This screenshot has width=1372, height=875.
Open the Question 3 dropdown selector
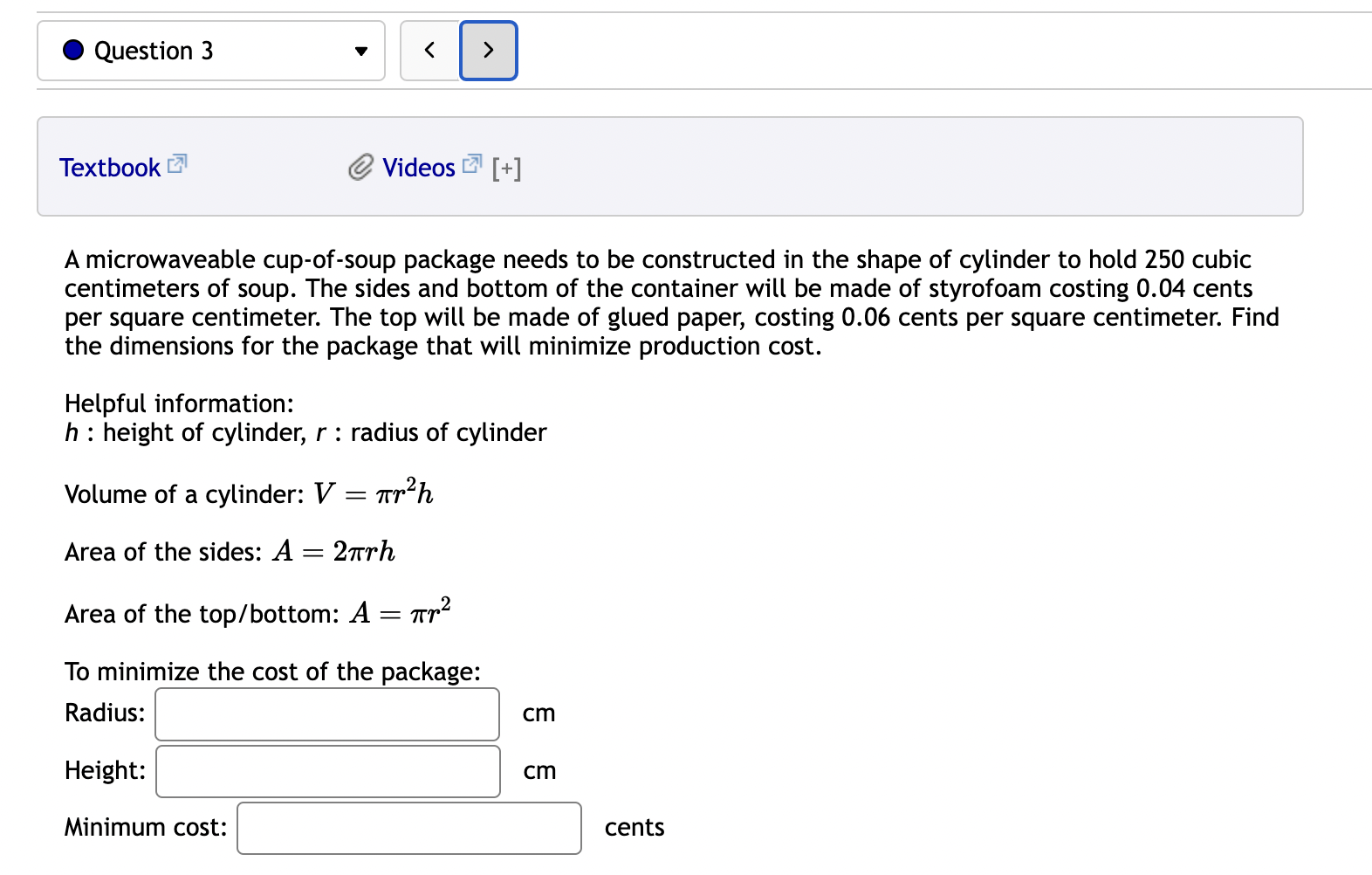pyautogui.click(x=211, y=51)
